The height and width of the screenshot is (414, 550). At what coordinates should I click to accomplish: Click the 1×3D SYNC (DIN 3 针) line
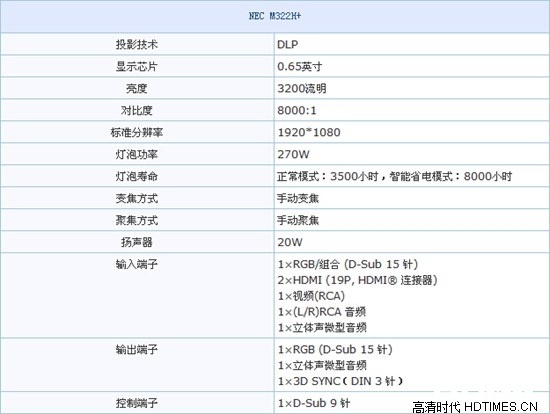(340, 381)
